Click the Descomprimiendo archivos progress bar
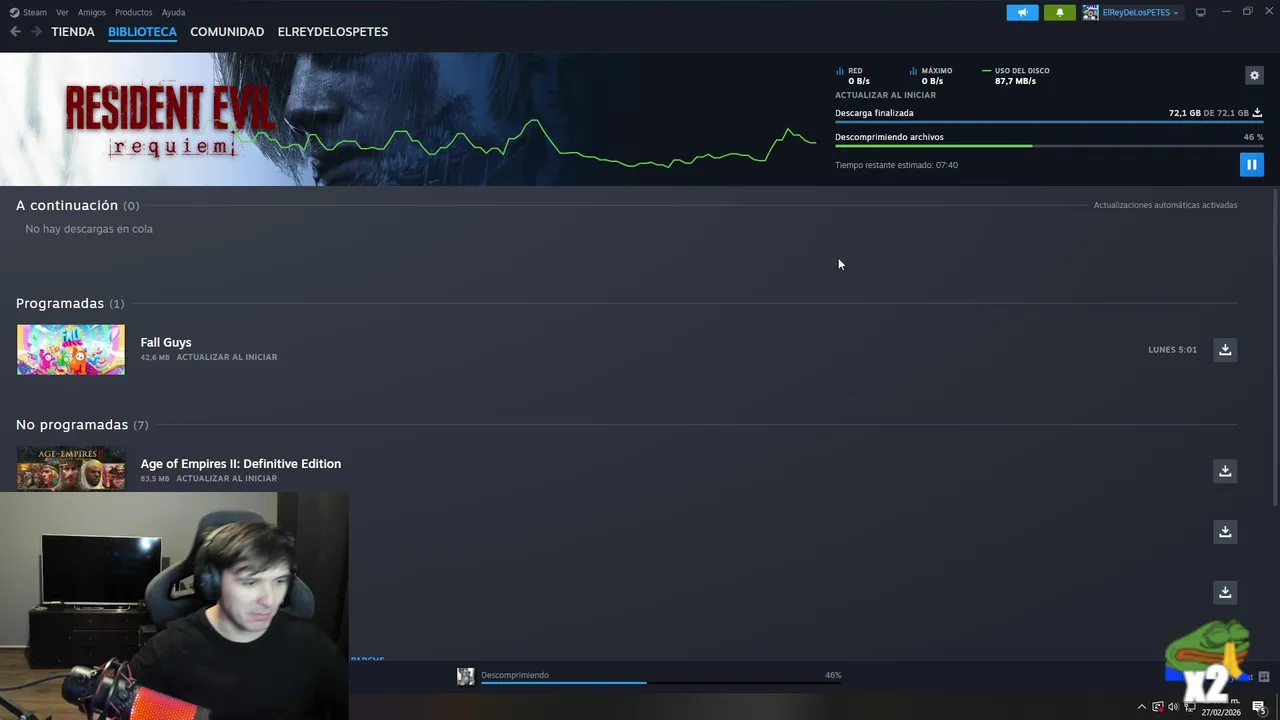Image resolution: width=1280 pixels, height=720 pixels. pos(1049,146)
